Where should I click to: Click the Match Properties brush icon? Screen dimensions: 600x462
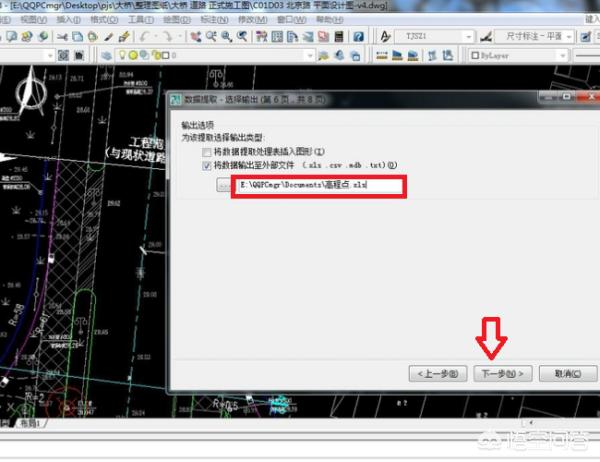coord(124,36)
